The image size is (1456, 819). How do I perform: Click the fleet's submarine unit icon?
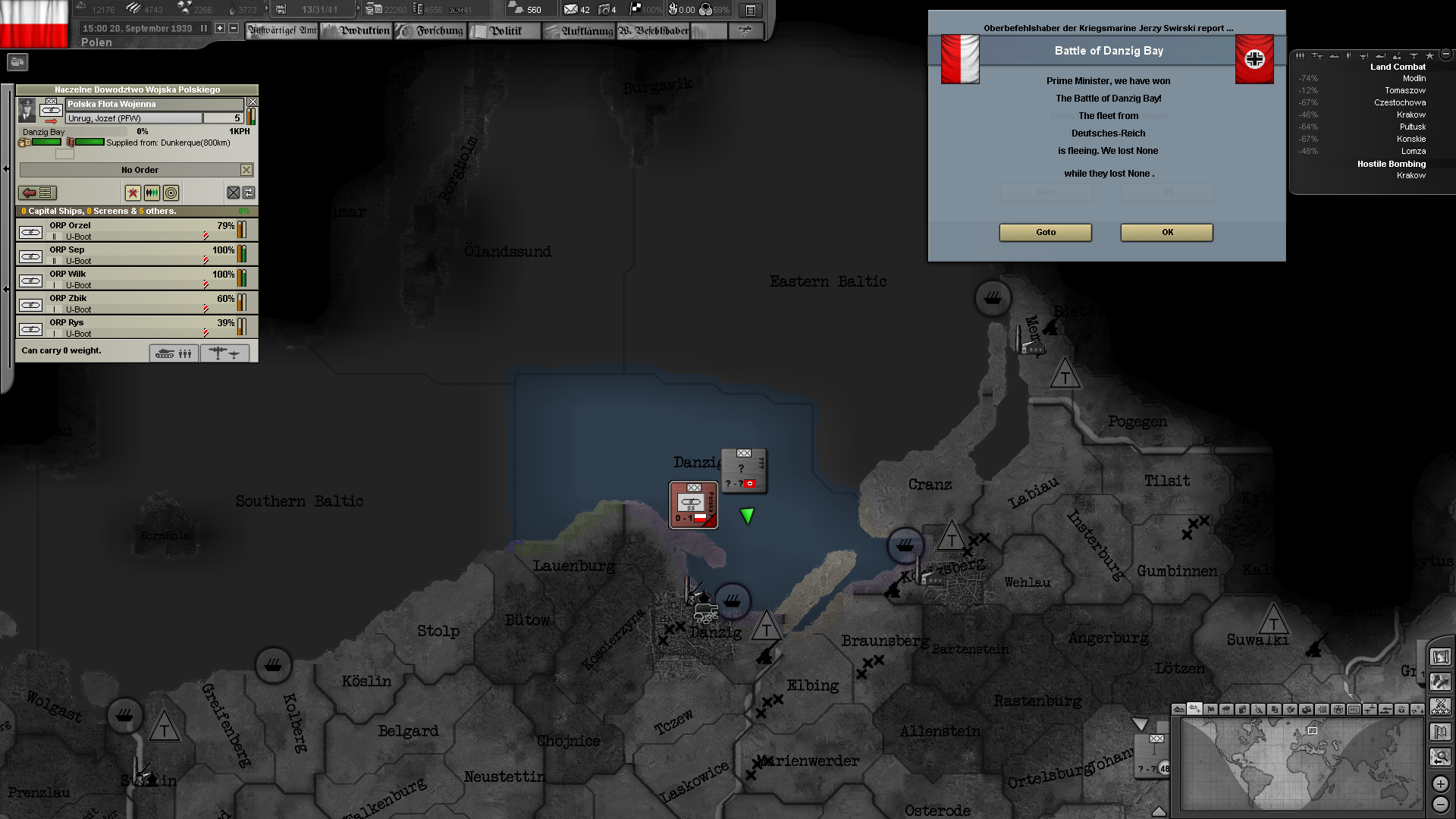coord(51,110)
